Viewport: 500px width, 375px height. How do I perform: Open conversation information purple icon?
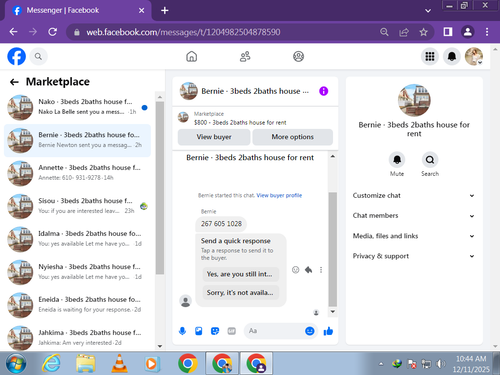point(323,91)
